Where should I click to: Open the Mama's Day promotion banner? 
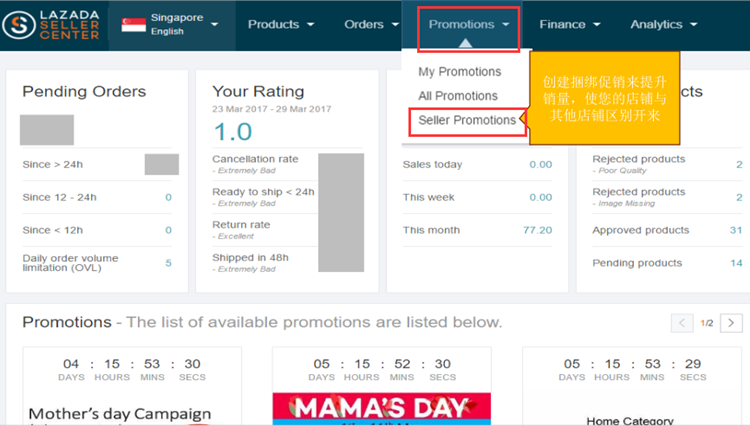382,409
